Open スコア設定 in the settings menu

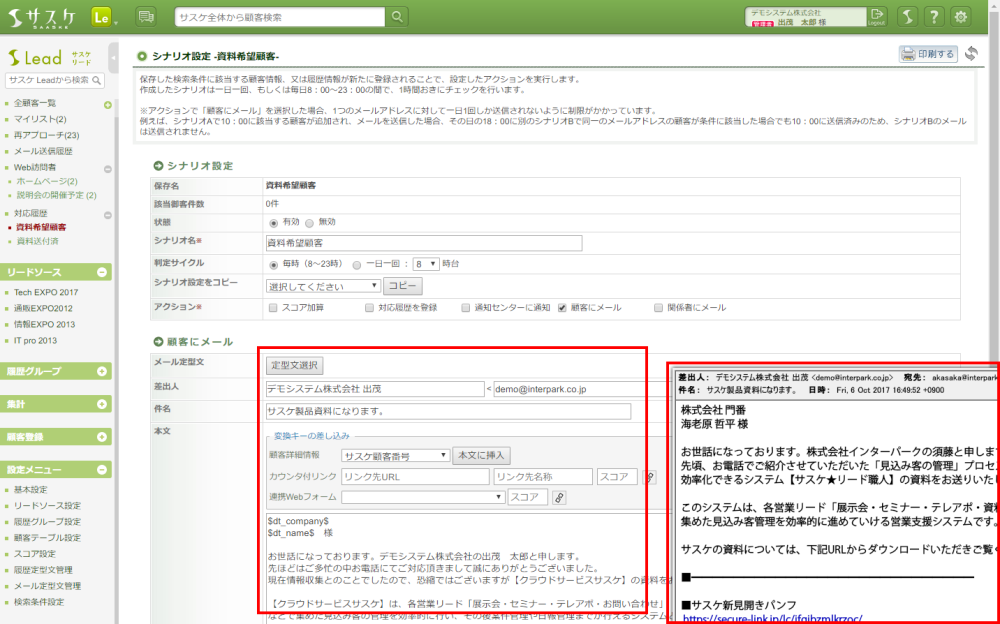tap(38, 553)
